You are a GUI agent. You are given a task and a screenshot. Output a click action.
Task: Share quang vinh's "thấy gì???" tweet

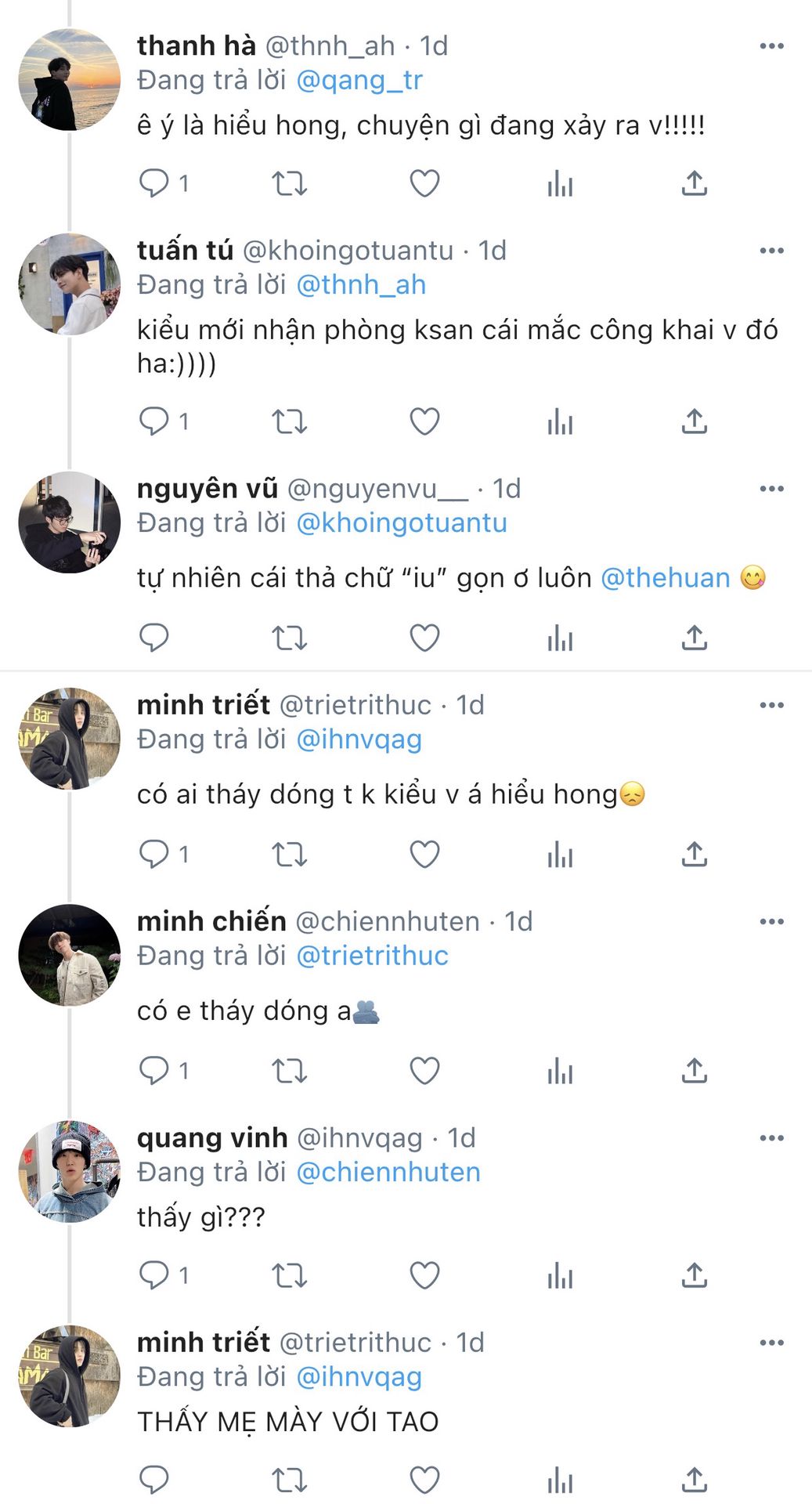click(x=695, y=1276)
